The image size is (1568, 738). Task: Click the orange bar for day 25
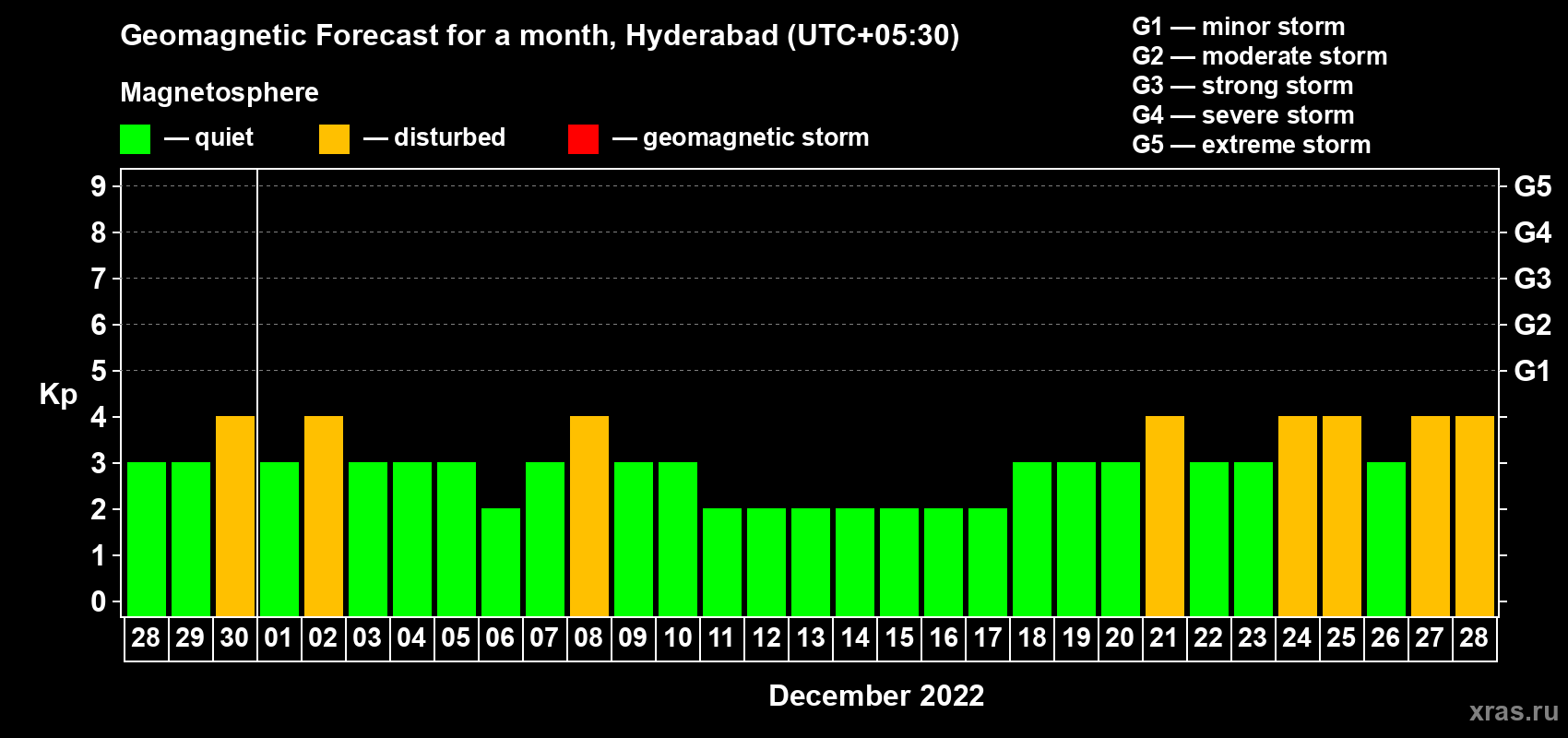point(1342,516)
